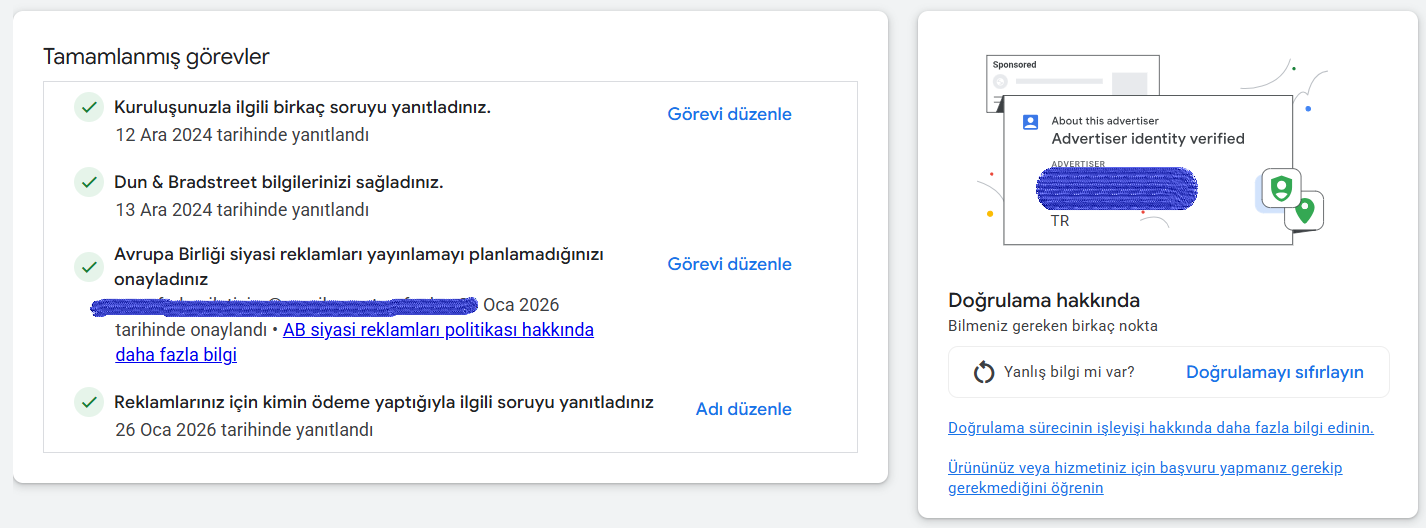Open AB siyasi reklamları politikası info link
The height and width of the screenshot is (528, 1426).
tap(355, 342)
